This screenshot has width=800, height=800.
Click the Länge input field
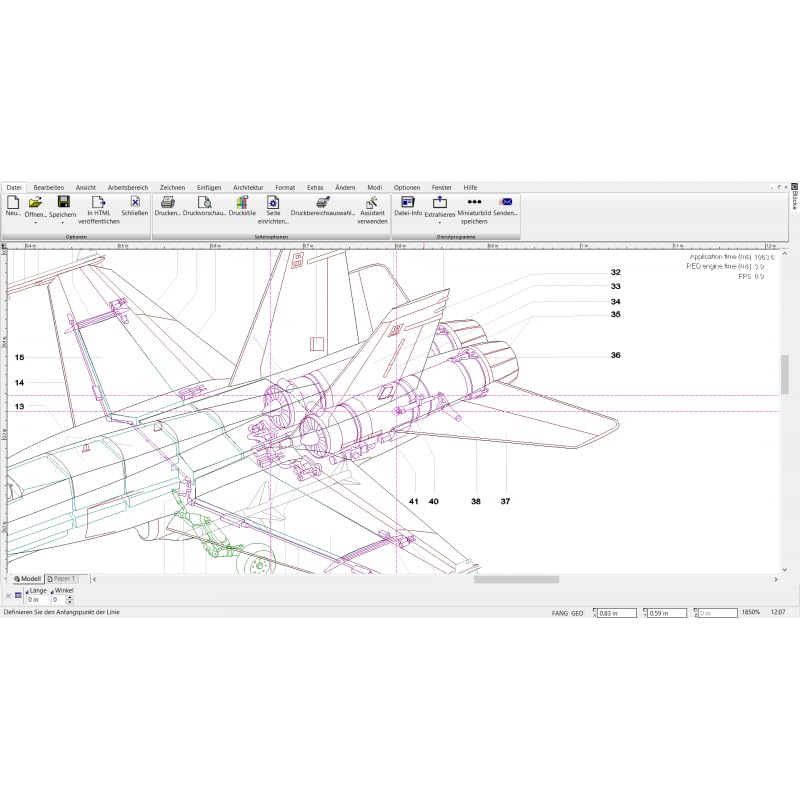[x=38, y=599]
